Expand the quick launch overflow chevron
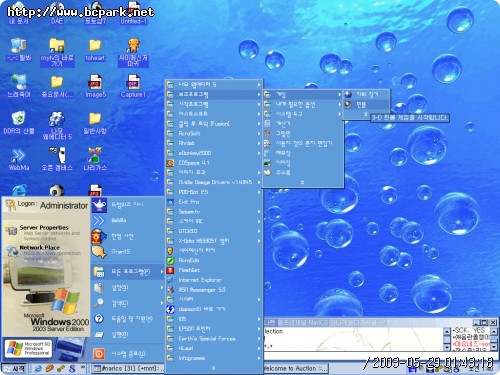Screen dimensions: 500x375 [83, 367]
